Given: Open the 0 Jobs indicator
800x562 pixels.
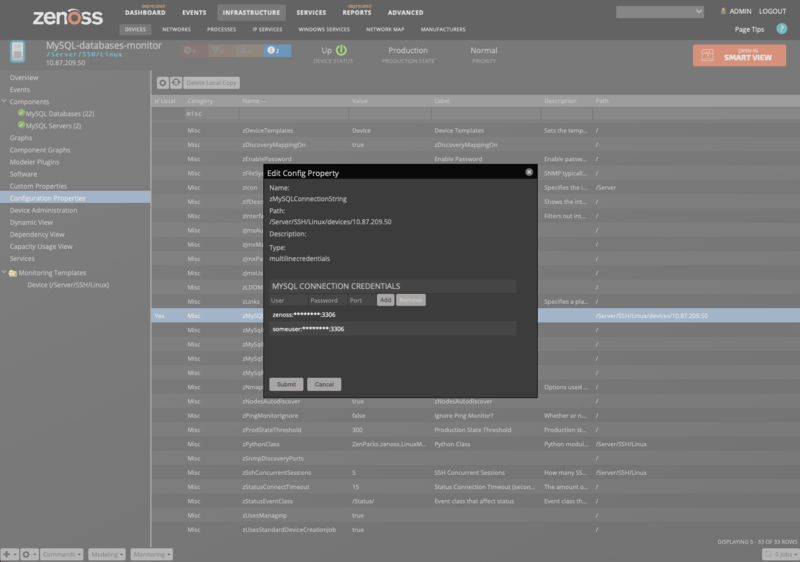Looking at the screenshot, I should (779, 554).
